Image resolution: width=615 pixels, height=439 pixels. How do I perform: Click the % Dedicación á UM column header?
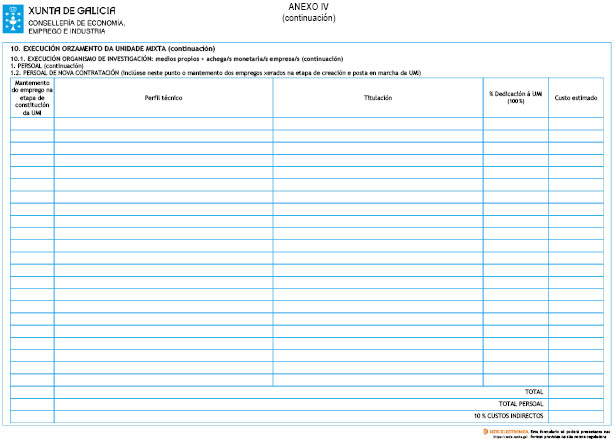coord(514,97)
